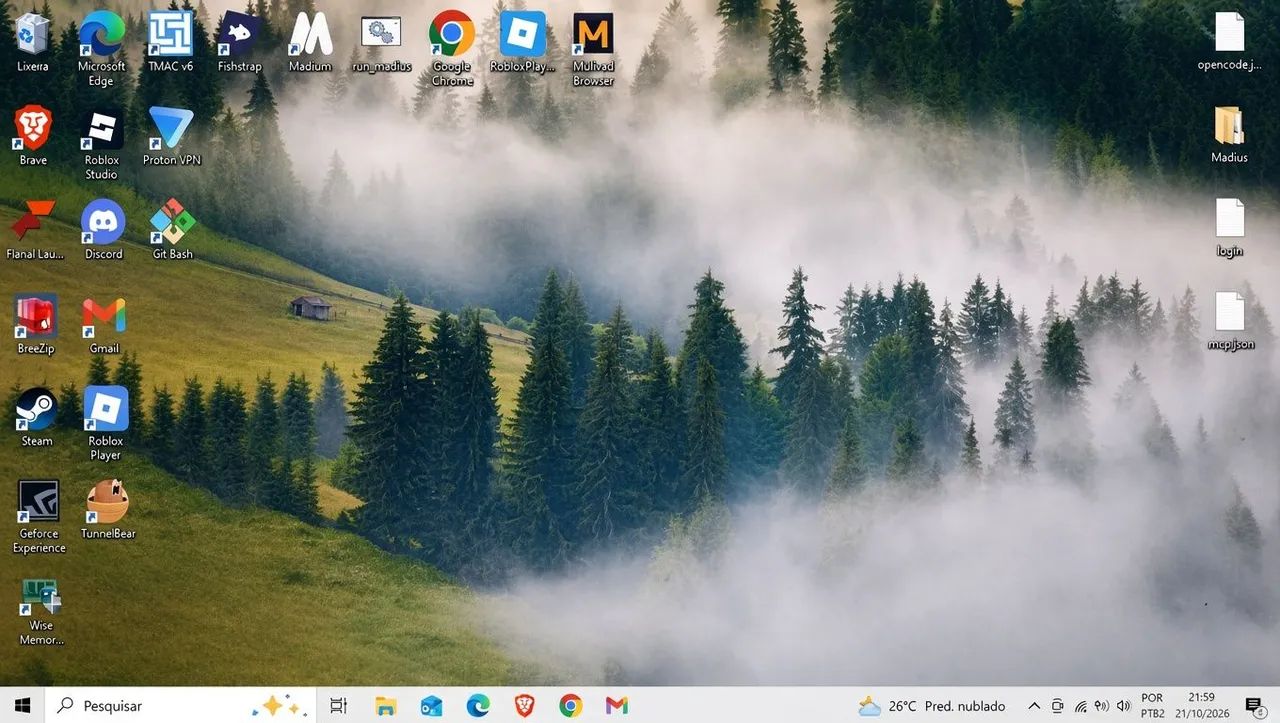
Task: Open the Madium desktop shortcut
Action: 310,42
